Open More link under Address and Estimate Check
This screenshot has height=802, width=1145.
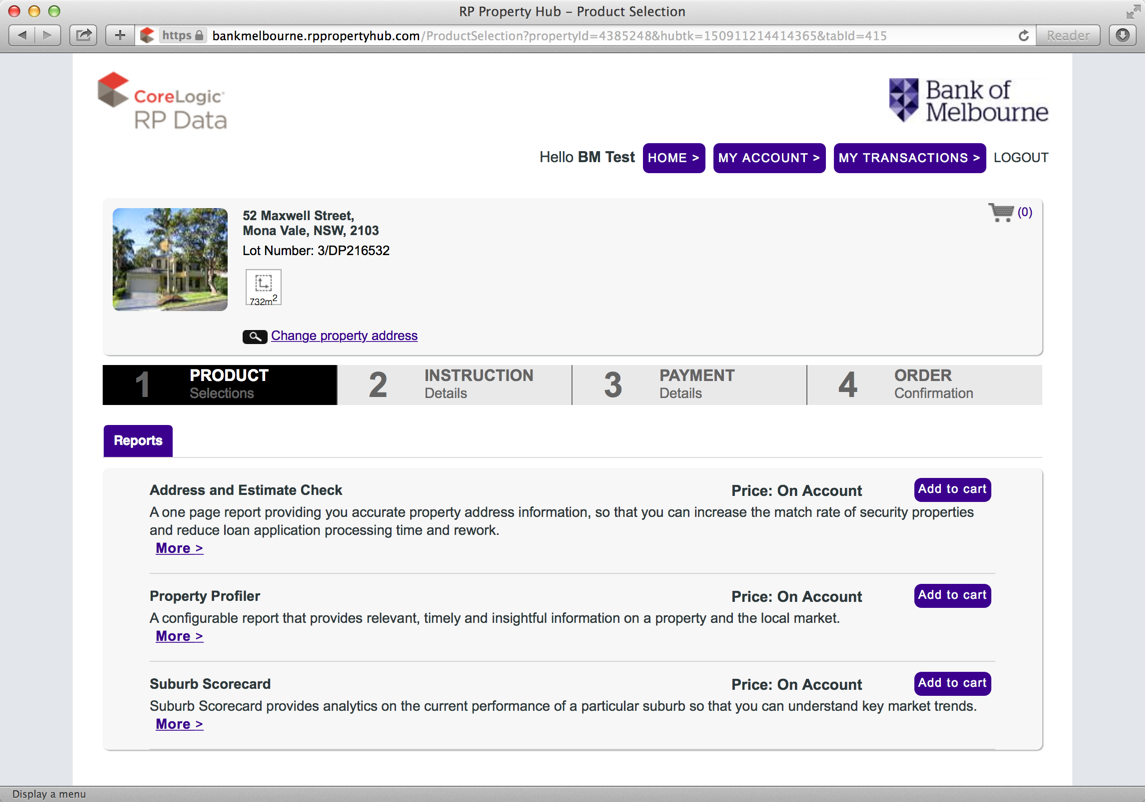coord(179,549)
